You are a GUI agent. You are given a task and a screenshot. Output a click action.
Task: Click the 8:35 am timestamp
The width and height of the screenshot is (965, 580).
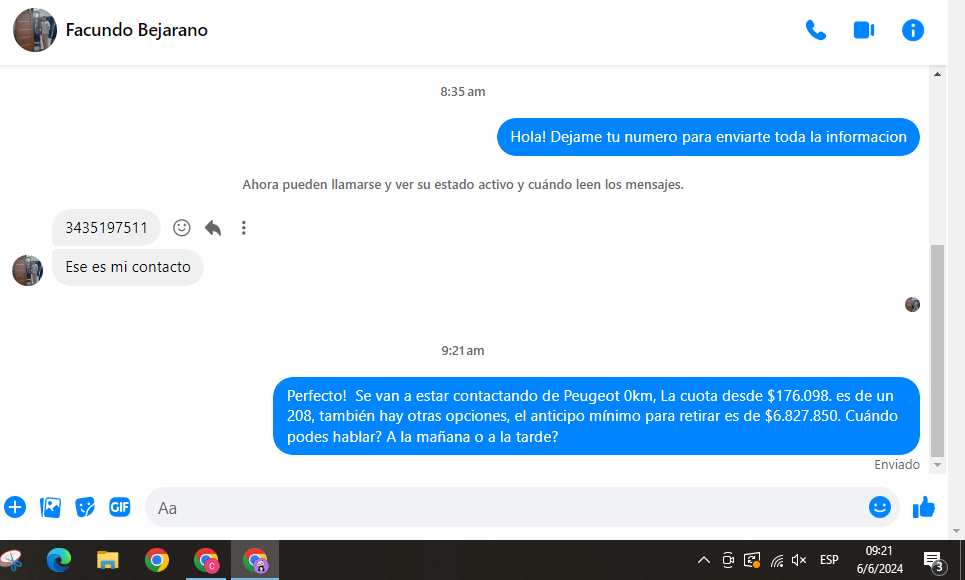tap(463, 92)
